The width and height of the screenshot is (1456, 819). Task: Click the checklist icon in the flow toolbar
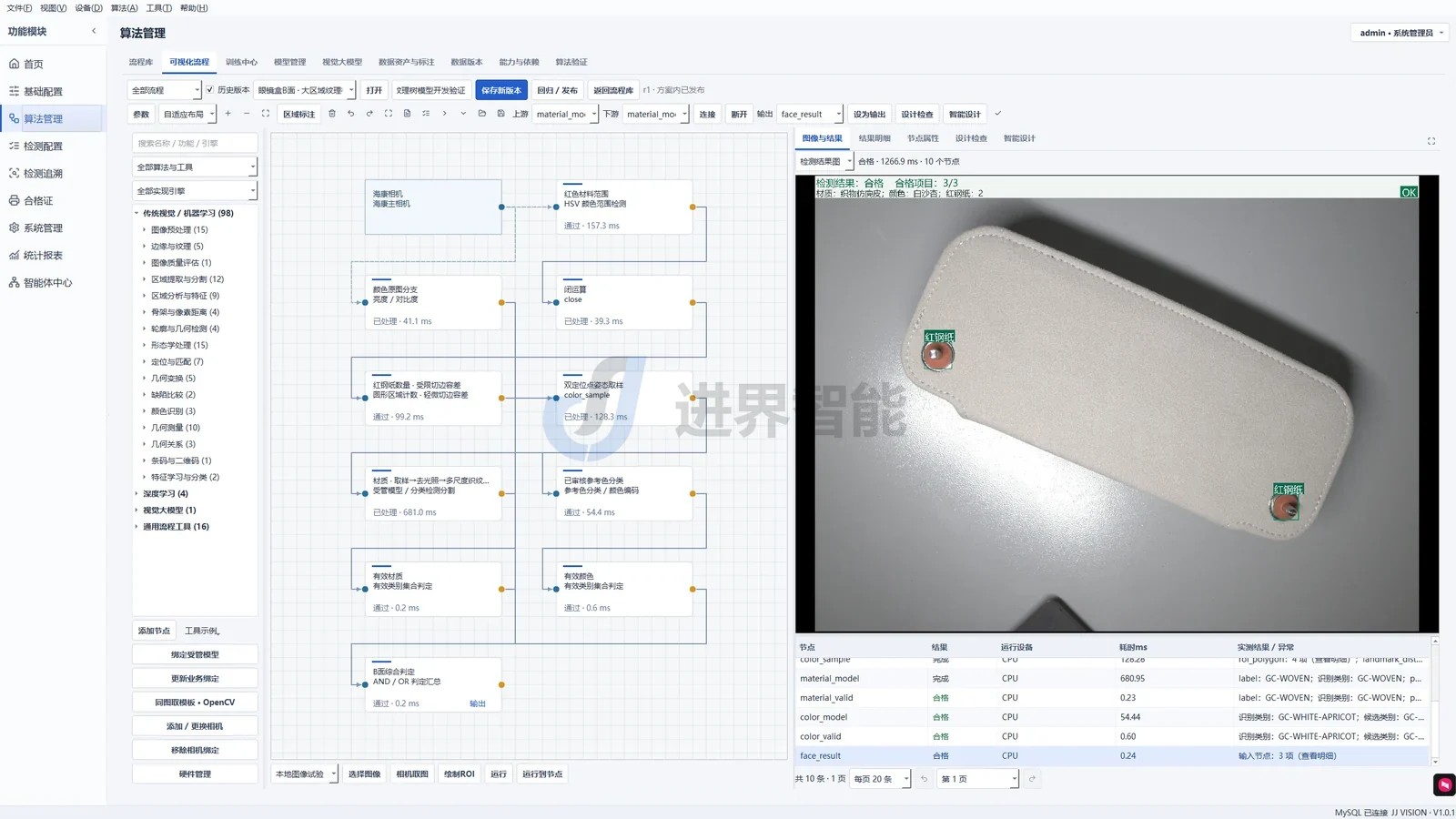426,114
